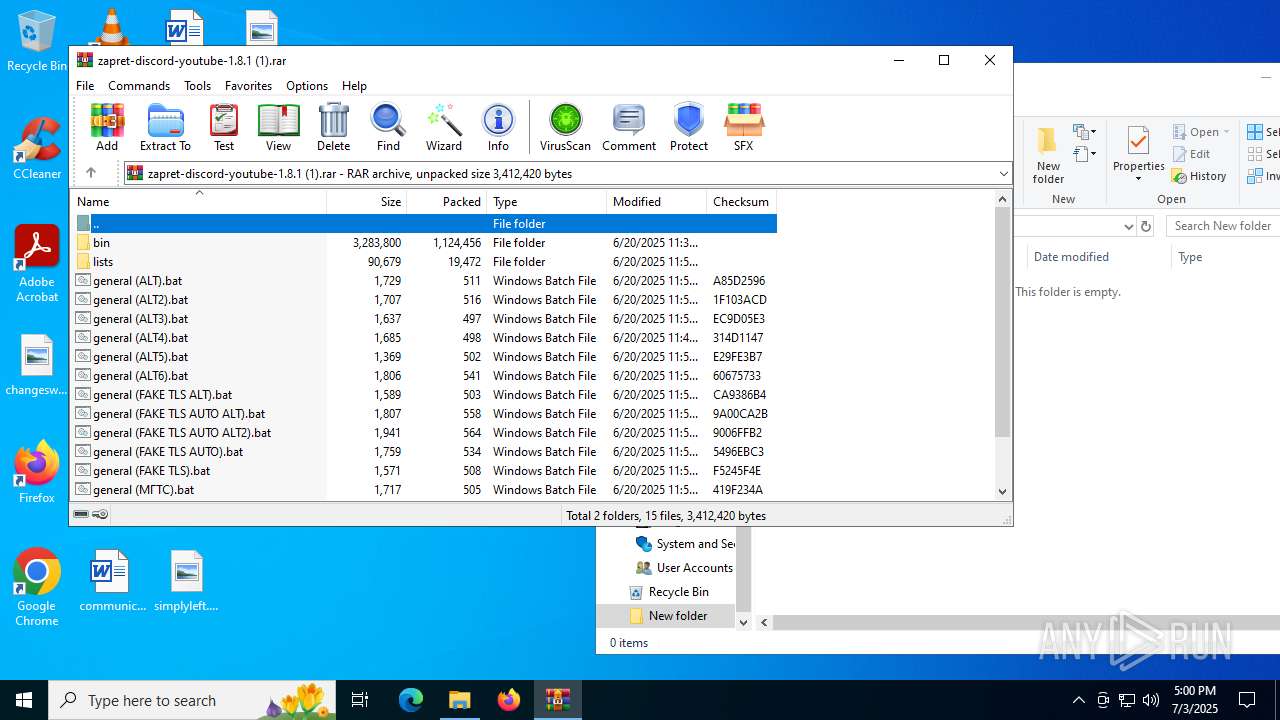Image resolution: width=1280 pixels, height=720 pixels.
Task: Launch the Wizard wand icon
Action: 444,127
